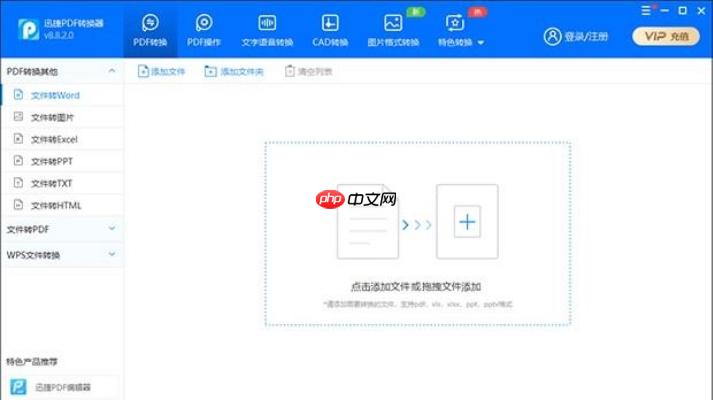713x400 pixels.
Task: Click the 文件转HTML file icon
Action: click(18, 205)
